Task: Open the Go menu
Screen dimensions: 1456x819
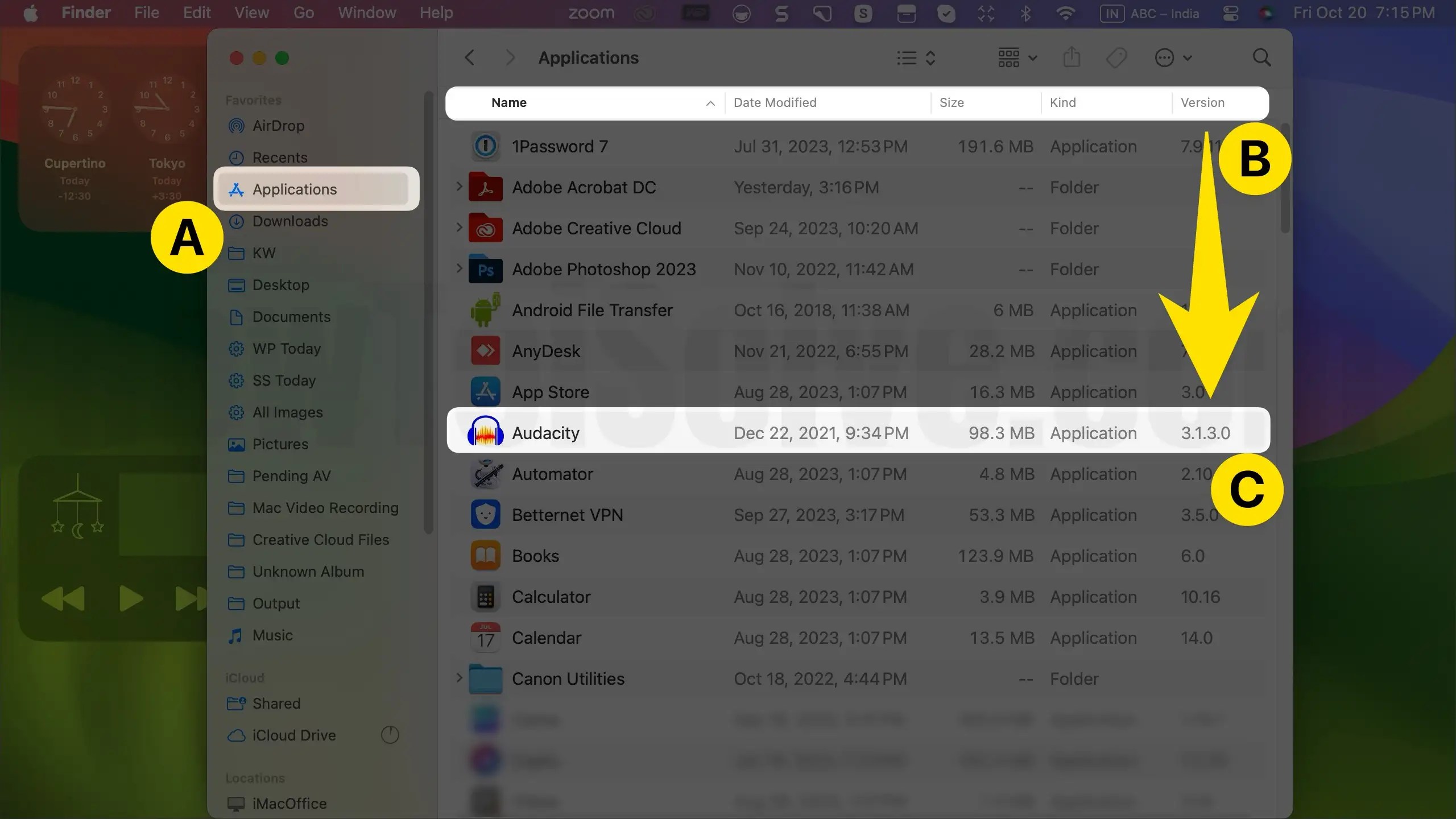Action: point(304,13)
